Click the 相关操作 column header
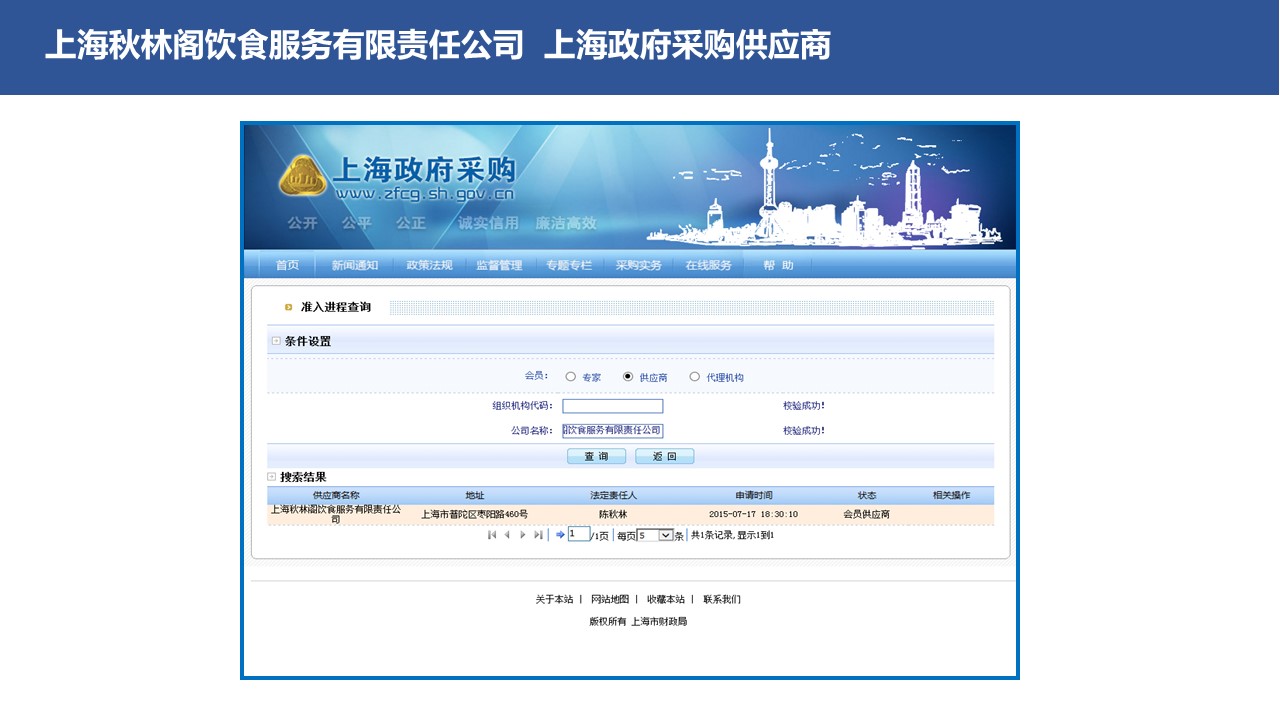This screenshot has height=720, width=1280. [951, 495]
